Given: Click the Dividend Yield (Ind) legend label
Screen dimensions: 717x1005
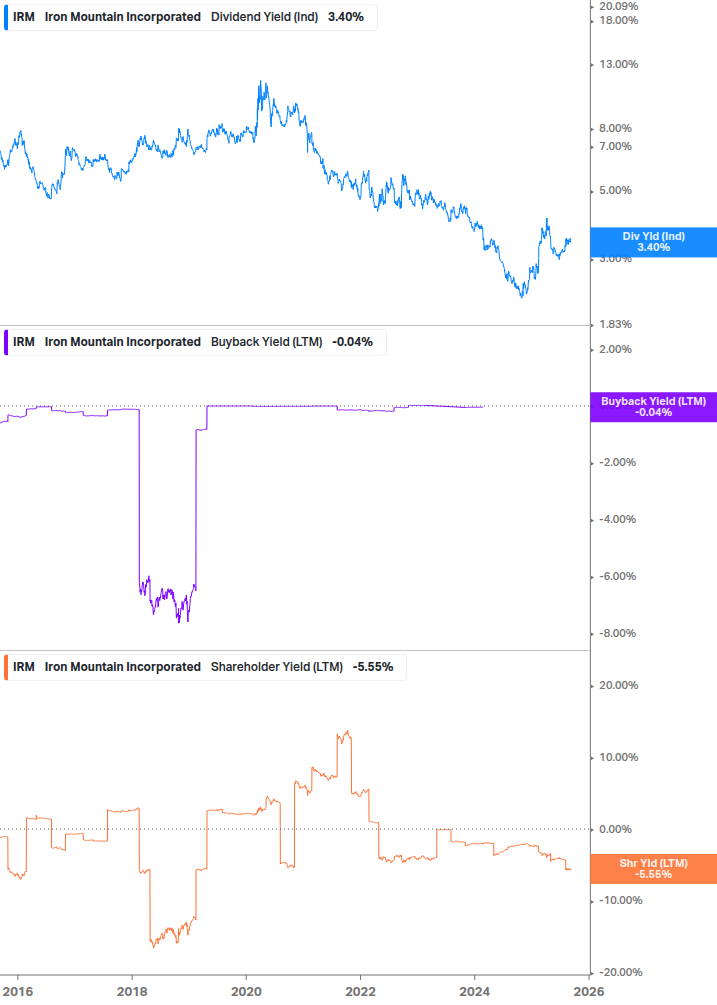Looking at the screenshot, I should (264, 17).
